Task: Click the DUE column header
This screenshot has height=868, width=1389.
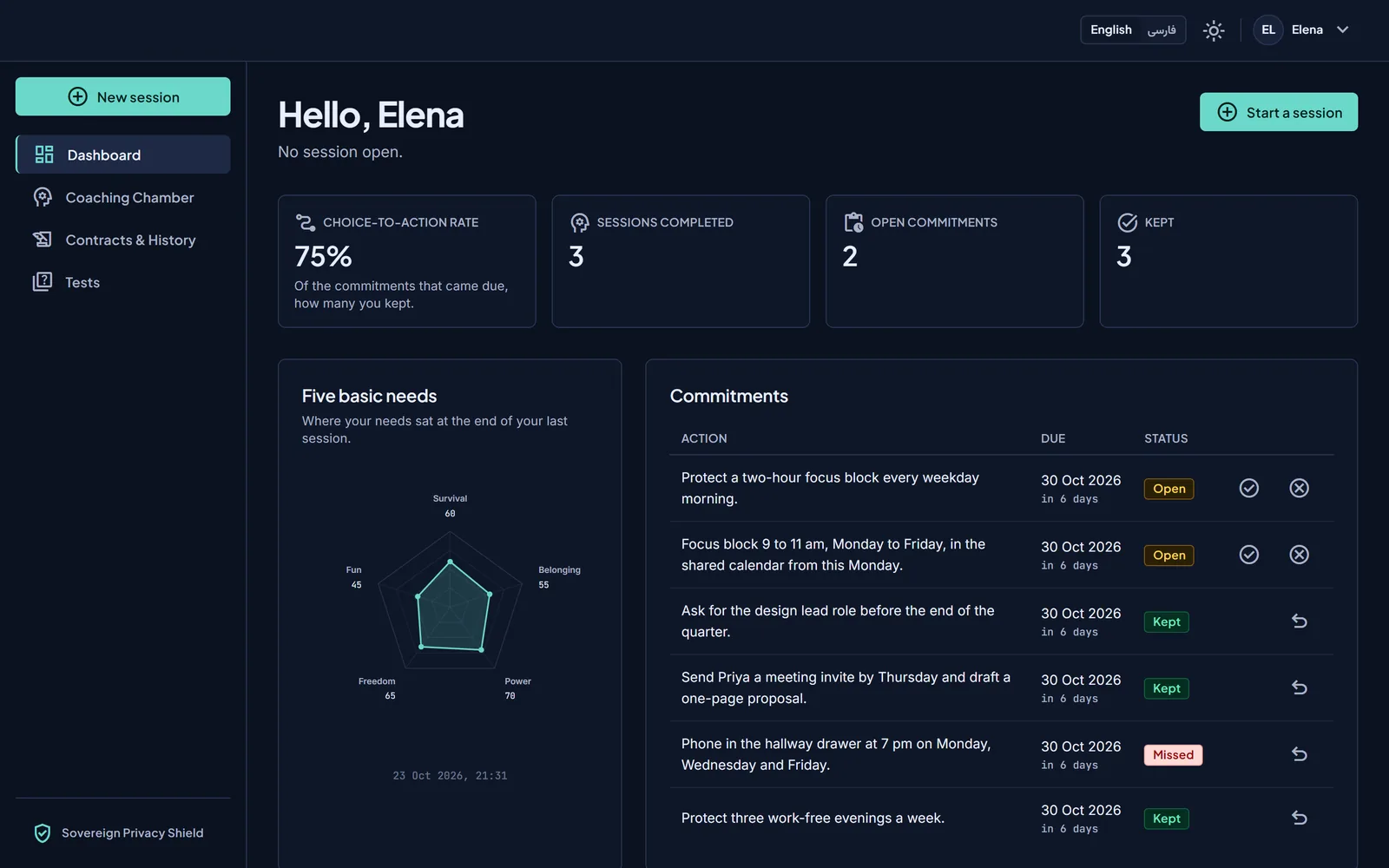Action: pyautogui.click(x=1053, y=438)
